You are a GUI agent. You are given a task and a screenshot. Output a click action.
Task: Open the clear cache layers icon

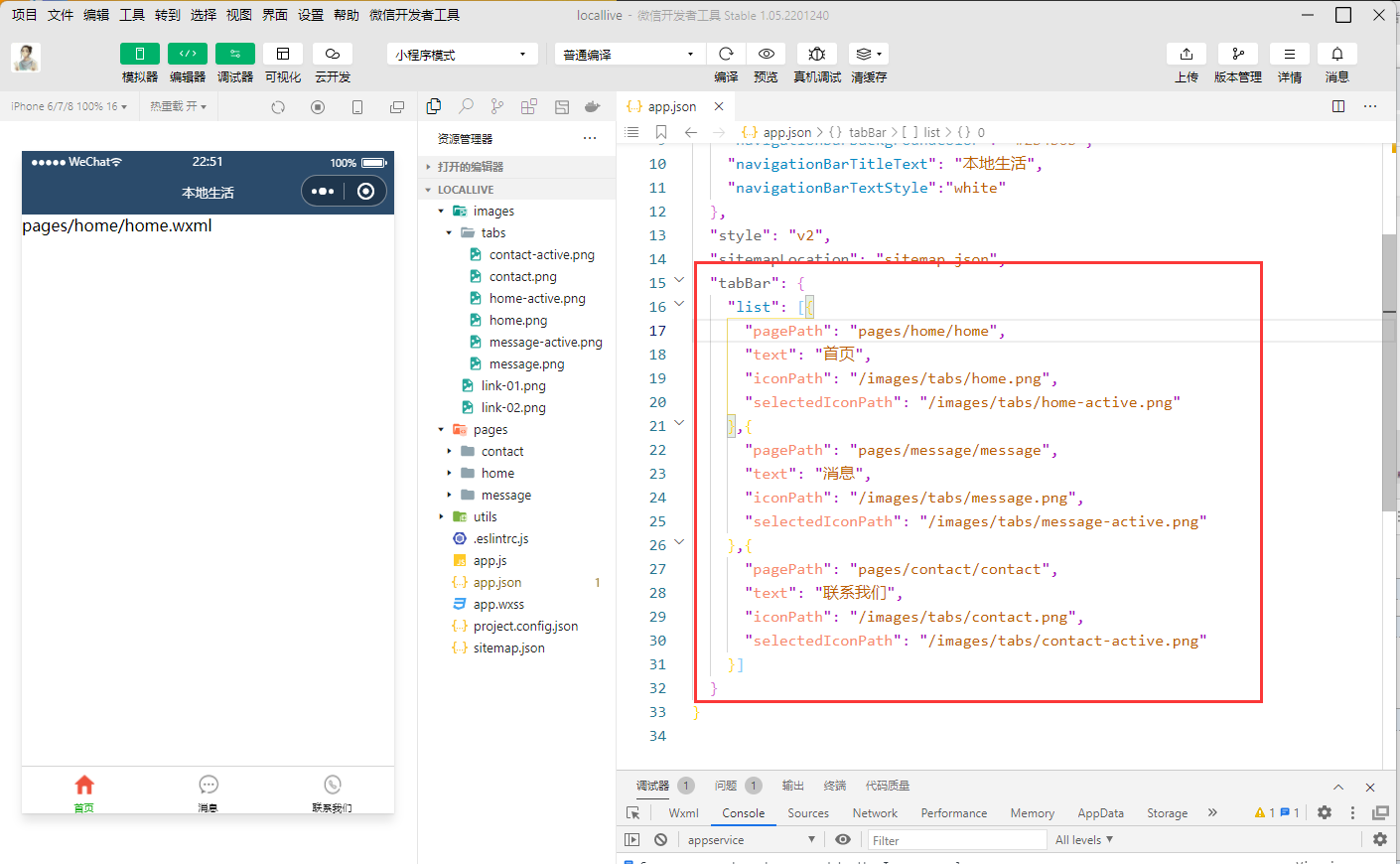point(869,54)
